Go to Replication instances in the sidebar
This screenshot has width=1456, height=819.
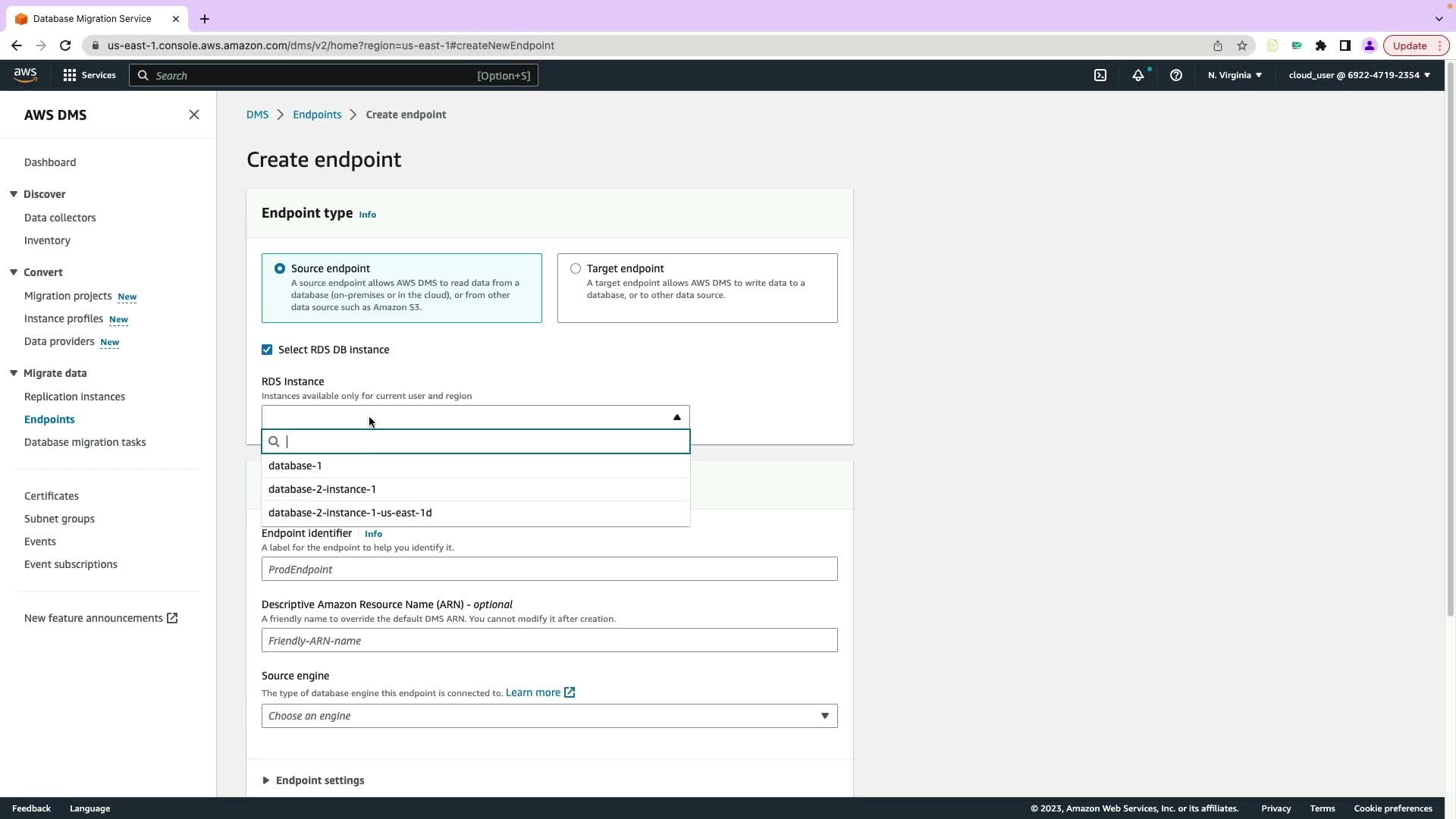click(x=74, y=397)
